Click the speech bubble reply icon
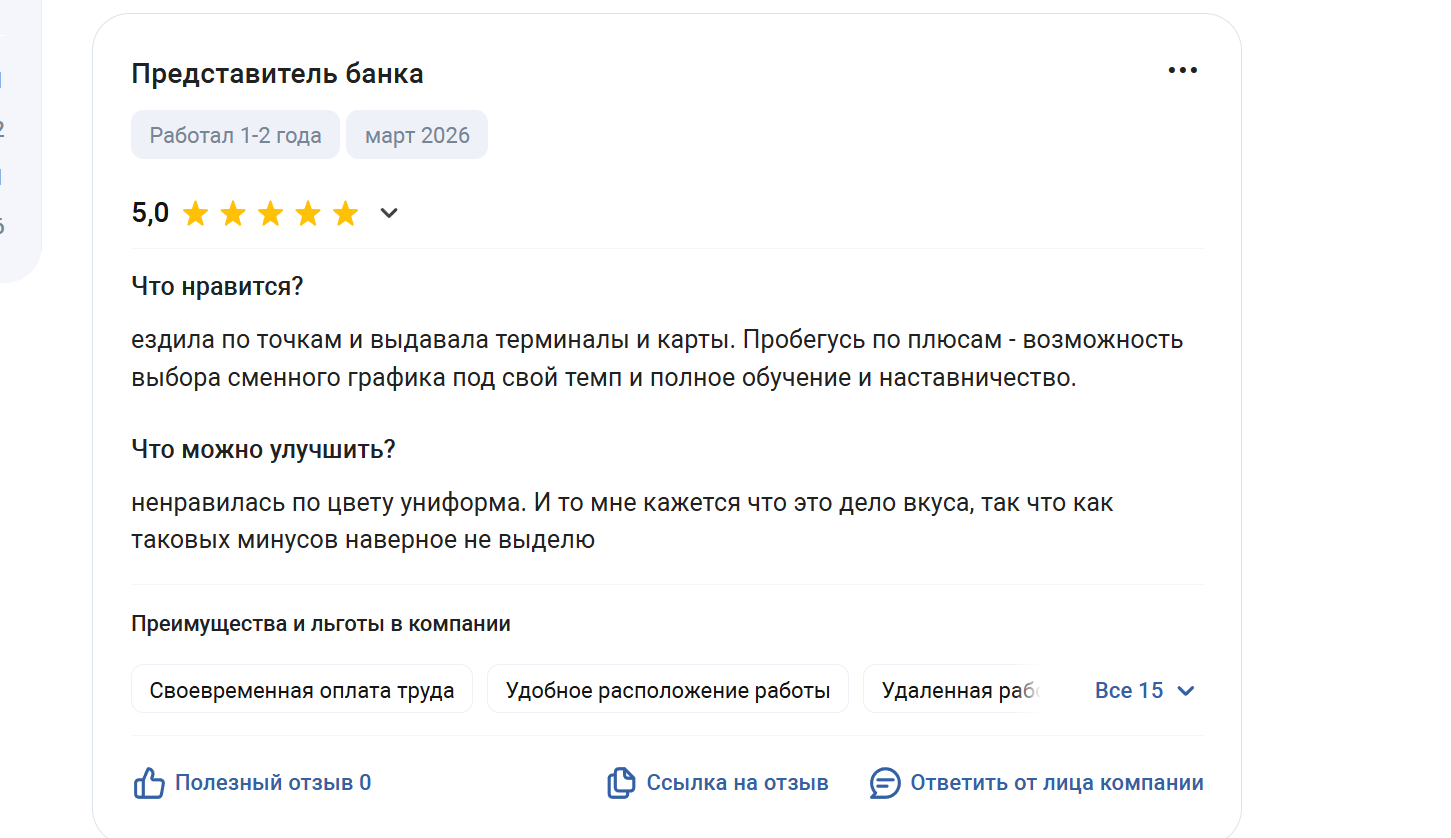 point(885,783)
